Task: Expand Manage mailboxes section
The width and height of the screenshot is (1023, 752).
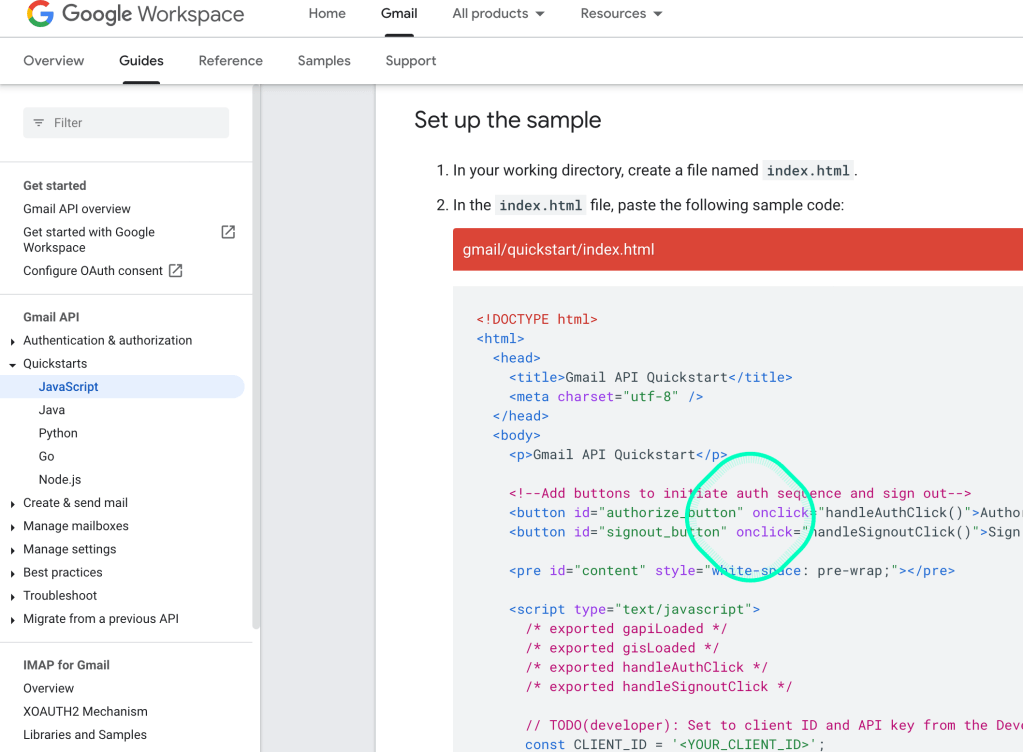Action: pyautogui.click(x=12, y=527)
